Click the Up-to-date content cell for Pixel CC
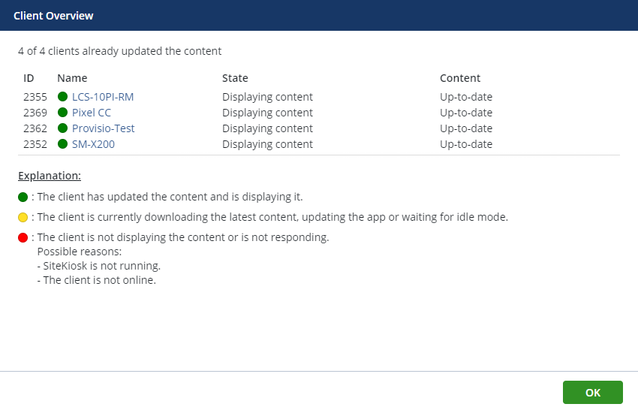The width and height of the screenshot is (638, 413). [x=466, y=113]
